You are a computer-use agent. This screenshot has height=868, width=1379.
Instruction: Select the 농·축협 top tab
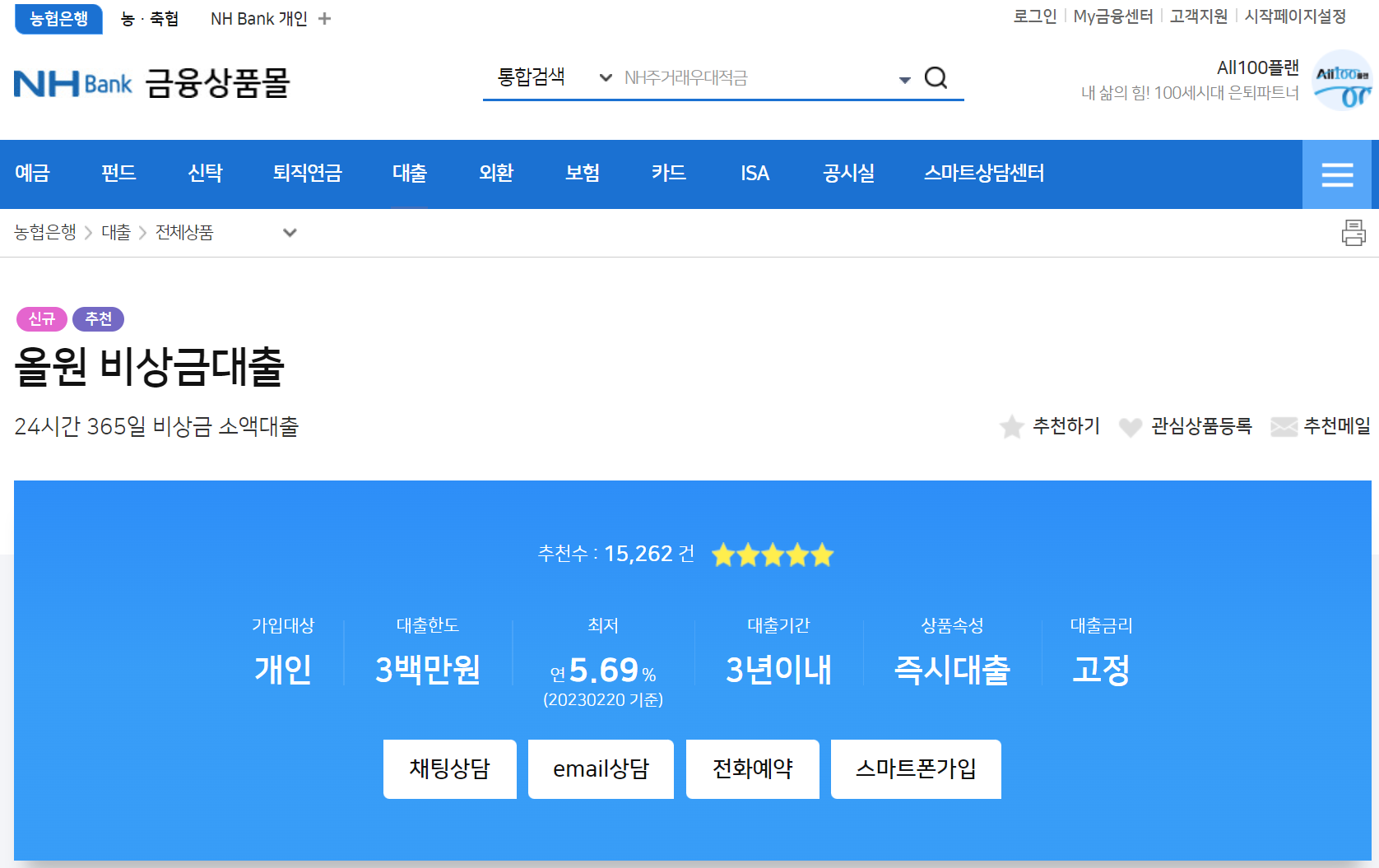(x=150, y=19)
